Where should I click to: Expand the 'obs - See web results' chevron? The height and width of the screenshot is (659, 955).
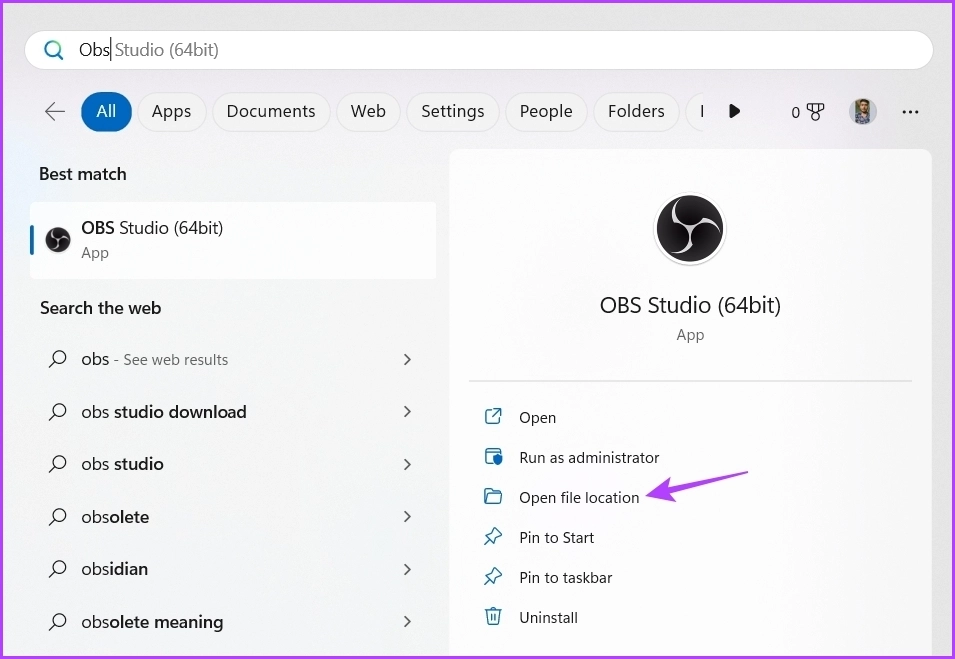click(x=407, y=359)
